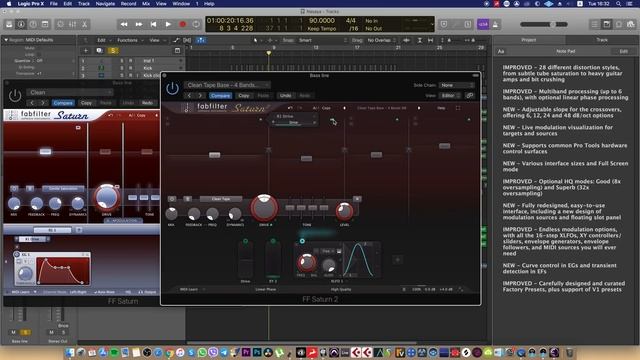
Task: Open Clean Tape distortion style selector
Action: [221, 199]
